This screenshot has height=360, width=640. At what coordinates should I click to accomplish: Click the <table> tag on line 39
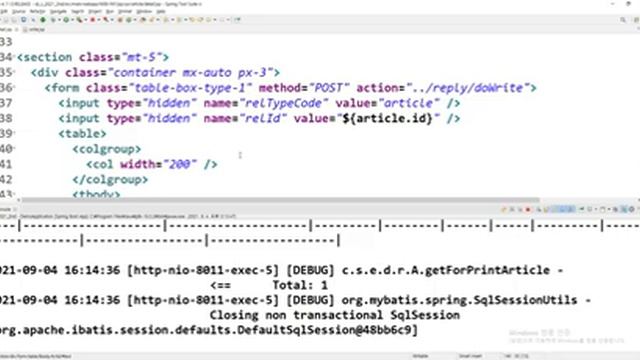click(82, 133)
